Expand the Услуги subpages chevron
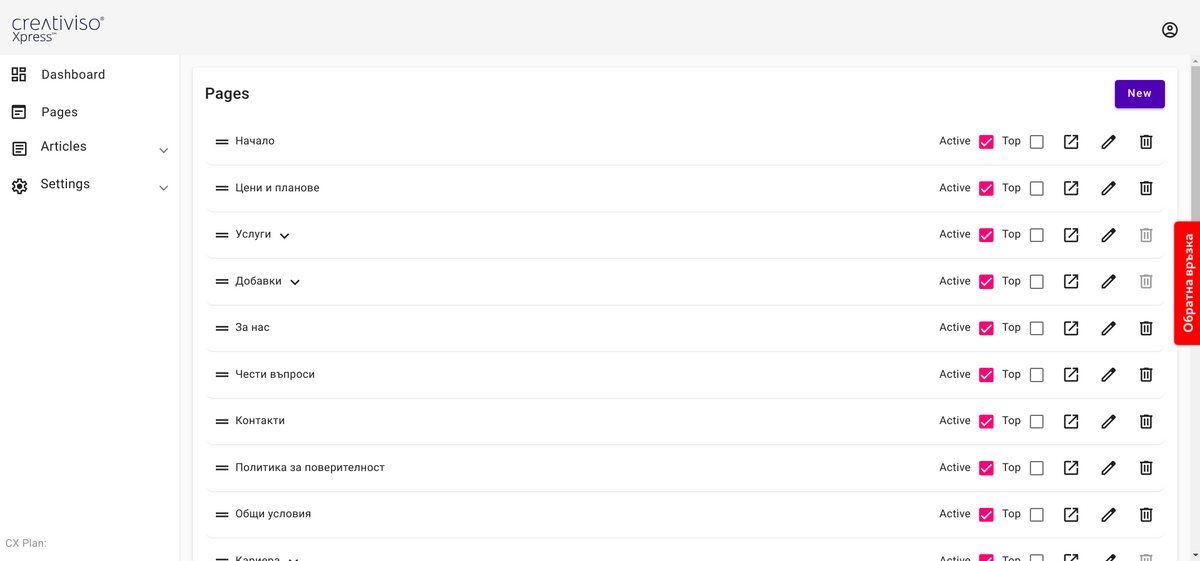Viewport: 1200px width, 561px height. pyautogui.click(x=285, y=236)
